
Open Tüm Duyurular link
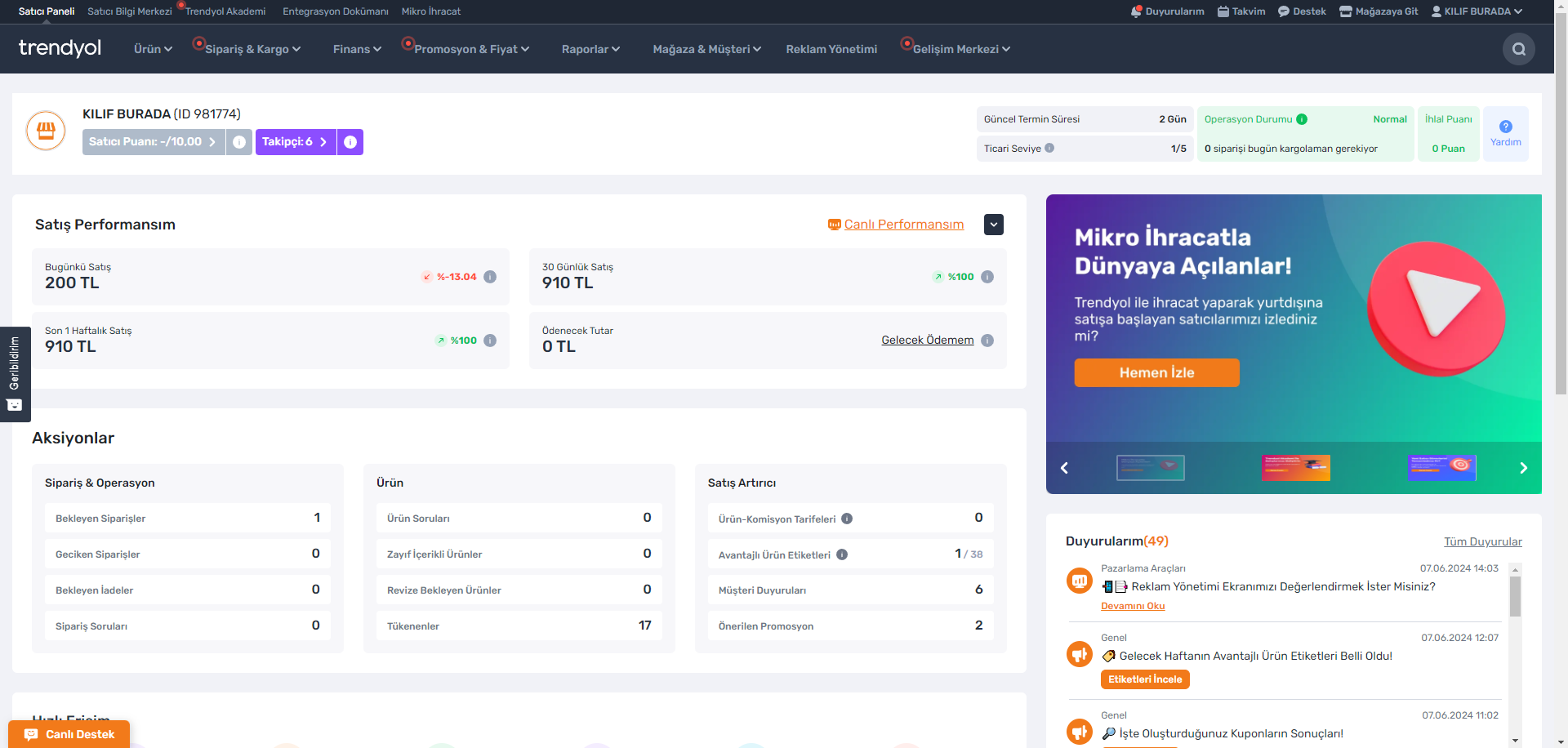1483,541
